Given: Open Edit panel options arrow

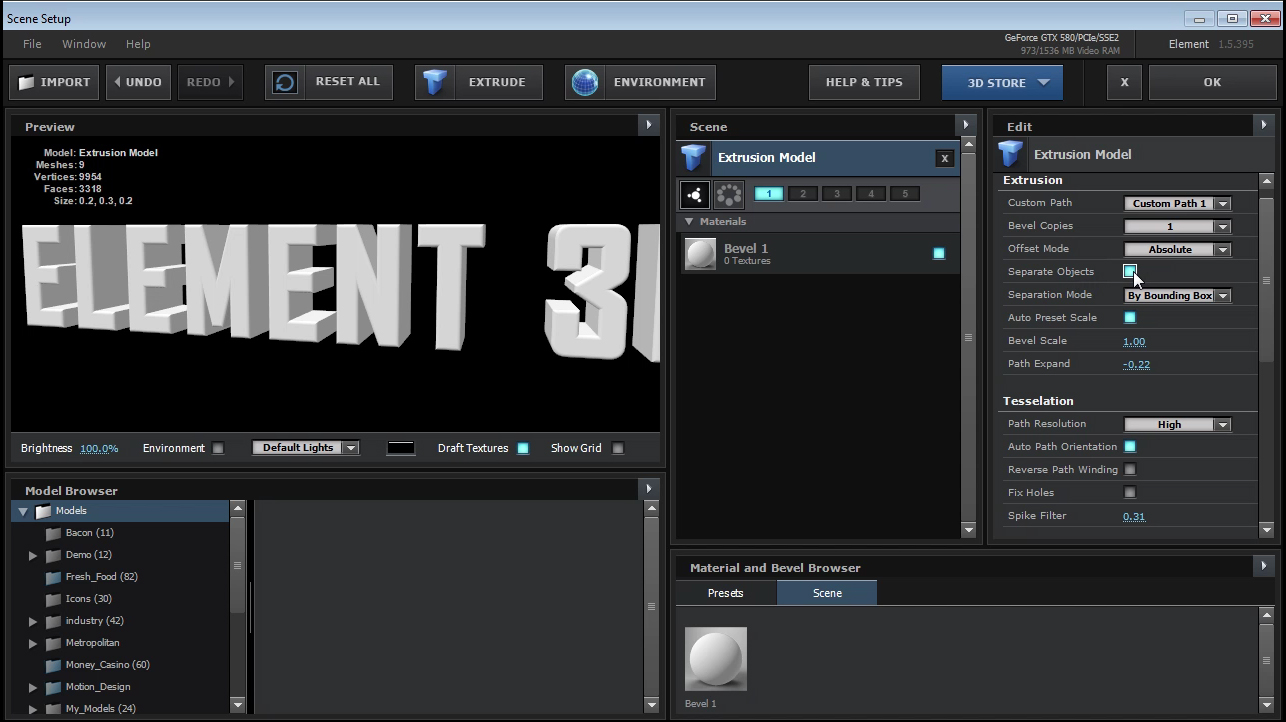Looking at the screenshot, I should pos(1265,125).
